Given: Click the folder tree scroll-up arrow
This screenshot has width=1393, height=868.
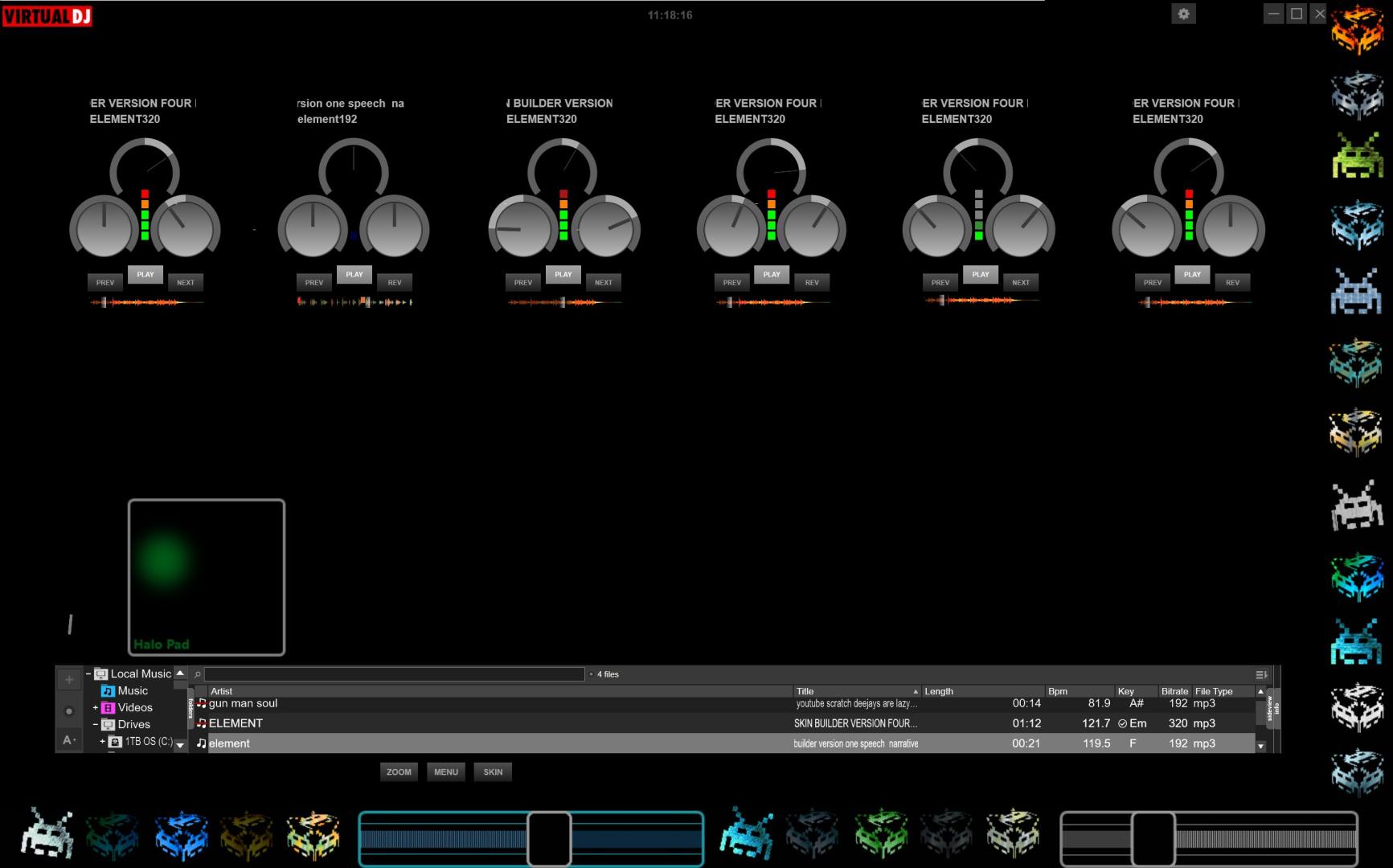Looking at the screenshot, I should click(180, 673).
